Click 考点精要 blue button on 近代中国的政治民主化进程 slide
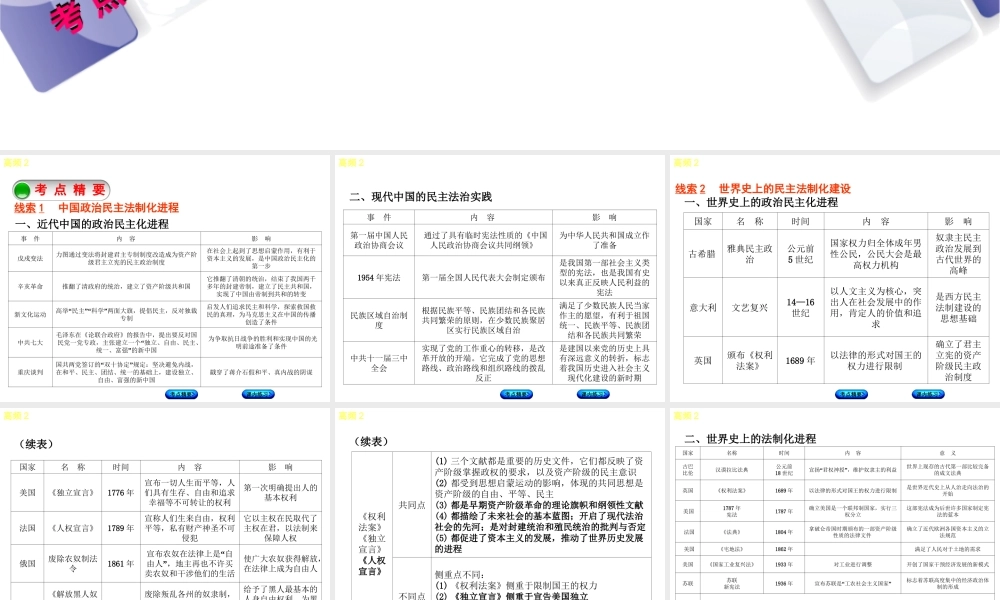The width and height of the screenshot is (1000, 600). (181, 394)
